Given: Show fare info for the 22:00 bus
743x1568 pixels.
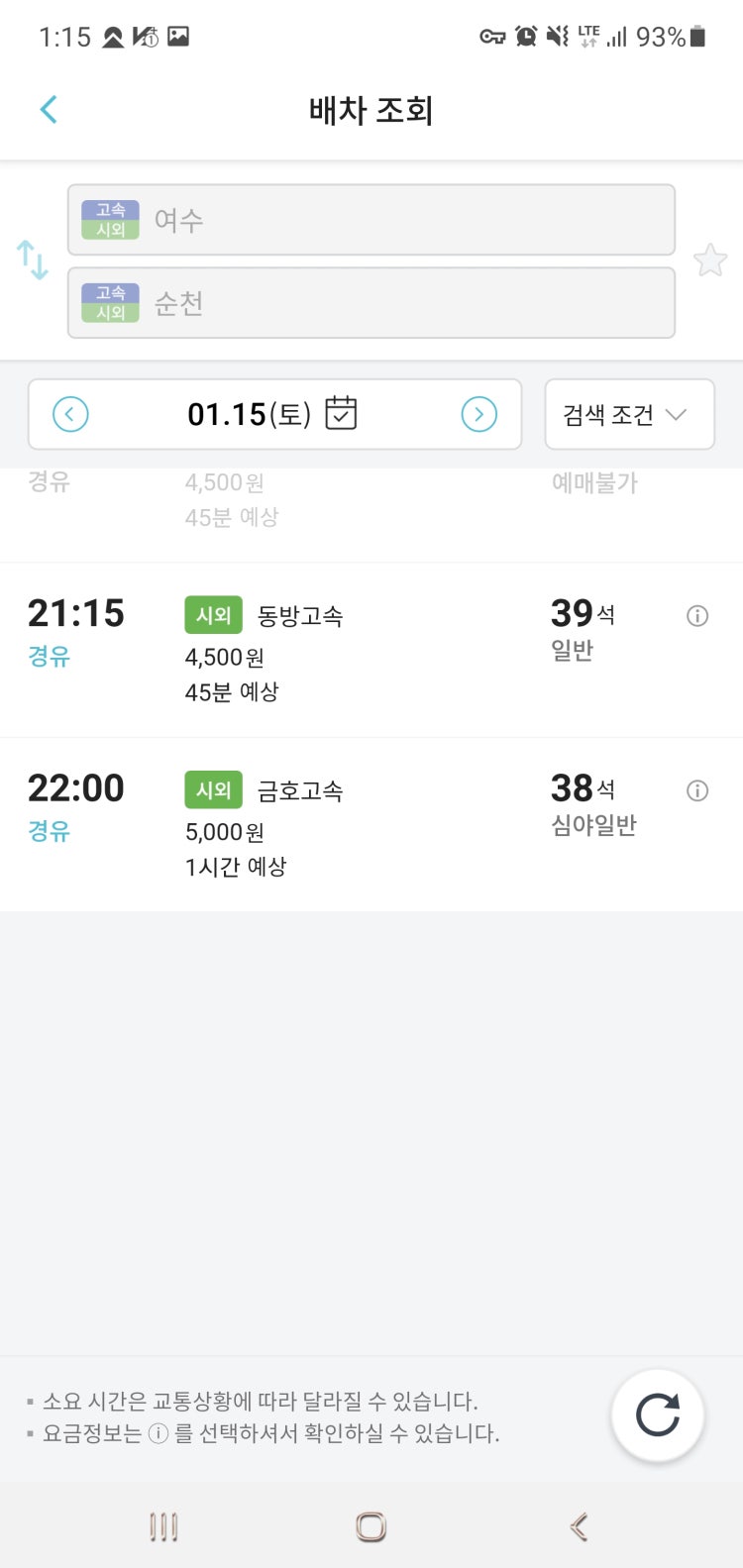Looking at the screenshot, I should 697,790.
